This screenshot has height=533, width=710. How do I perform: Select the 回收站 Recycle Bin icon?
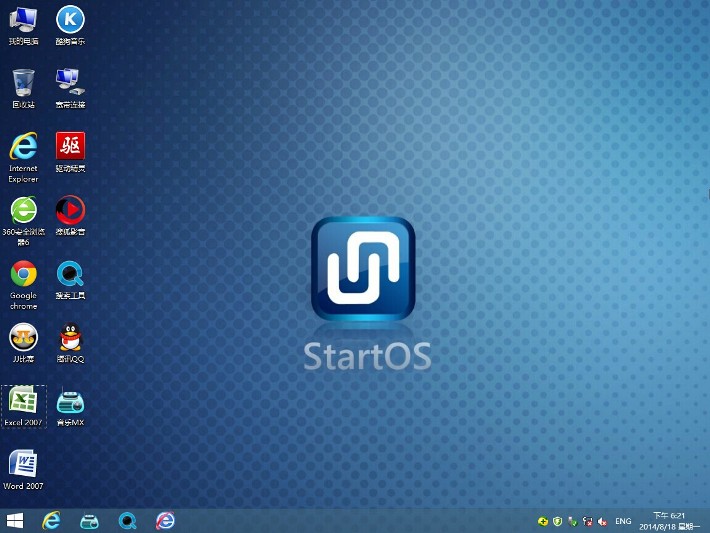[24, 89]
